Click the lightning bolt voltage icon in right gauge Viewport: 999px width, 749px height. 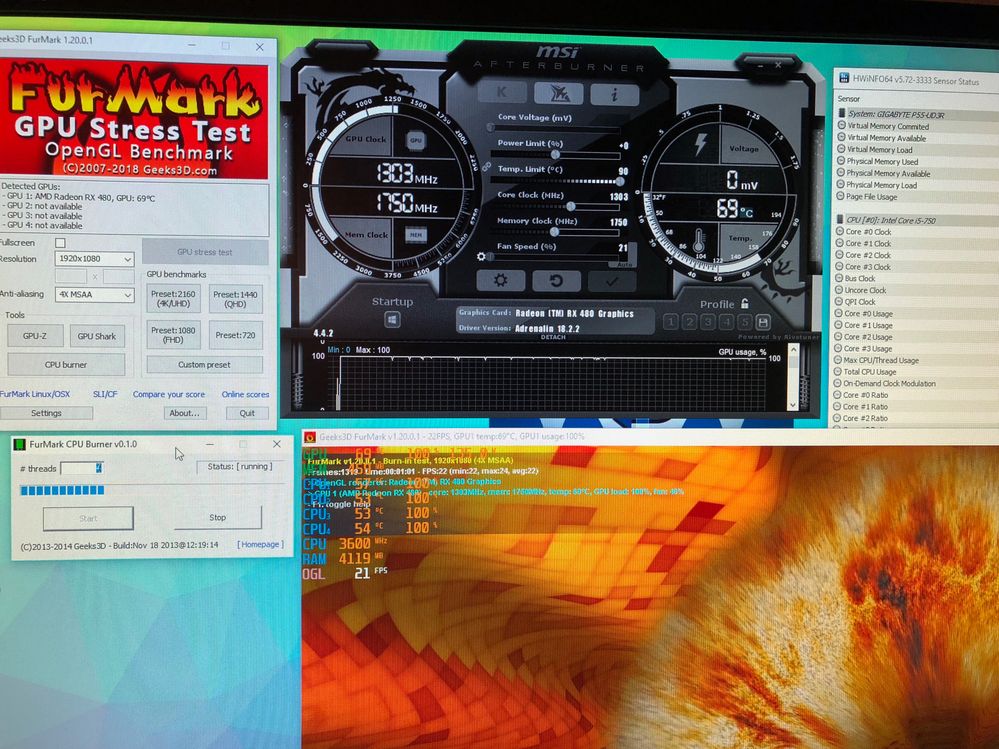click(700, 144)
